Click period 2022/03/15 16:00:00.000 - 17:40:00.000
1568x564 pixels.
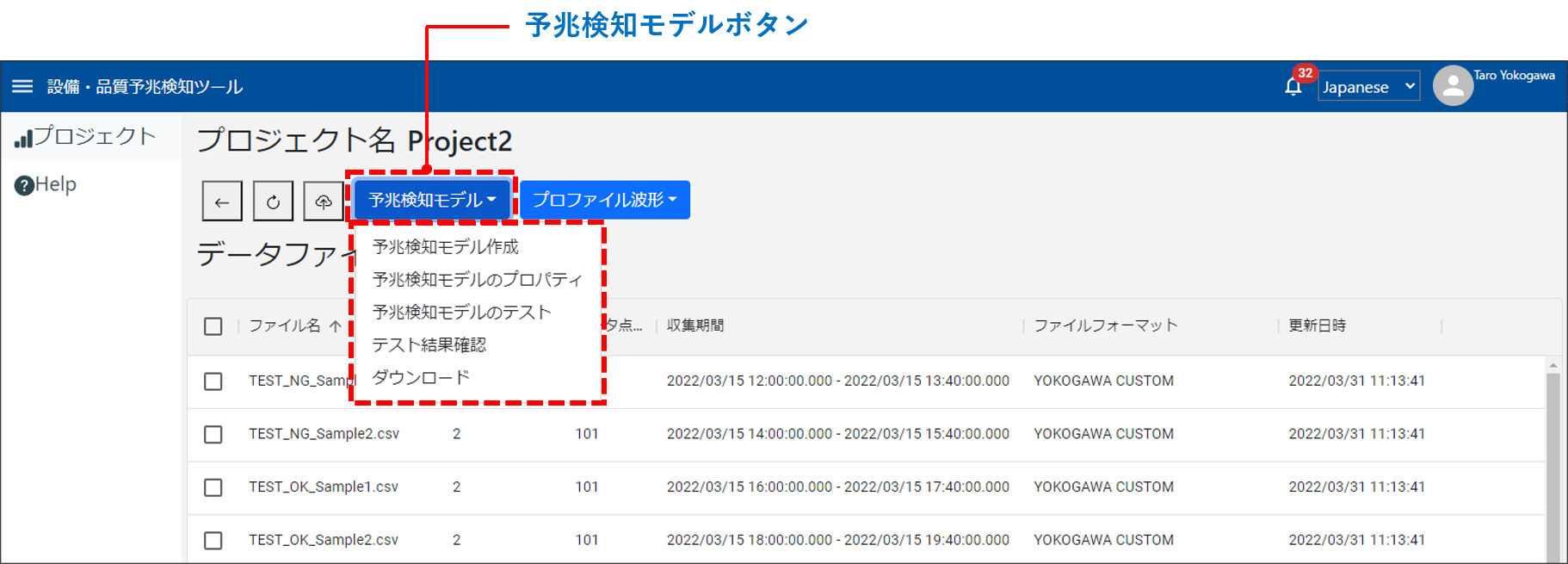point(838,487)
